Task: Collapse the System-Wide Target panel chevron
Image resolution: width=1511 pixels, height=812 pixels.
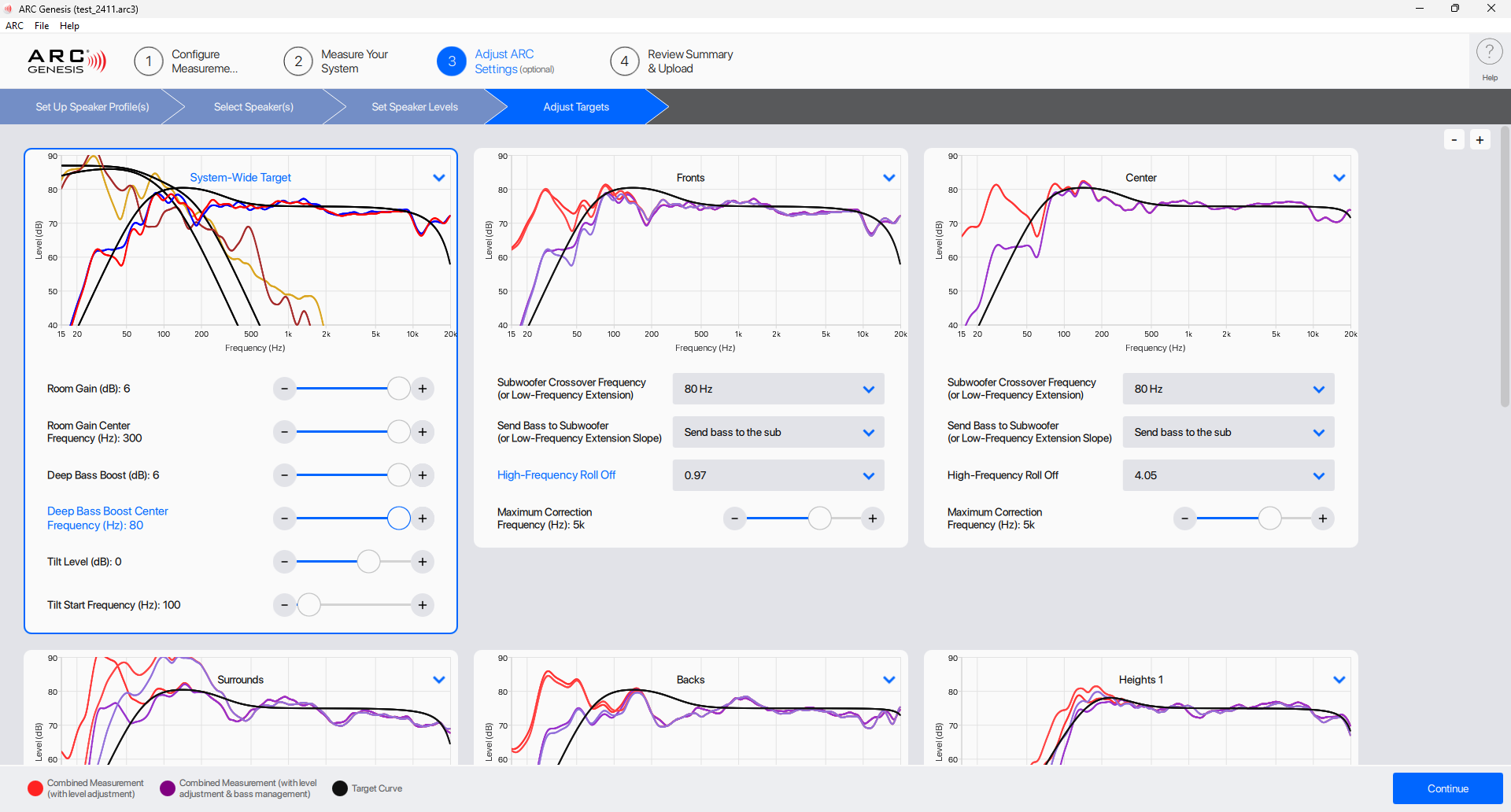Action: click(439, 178)
